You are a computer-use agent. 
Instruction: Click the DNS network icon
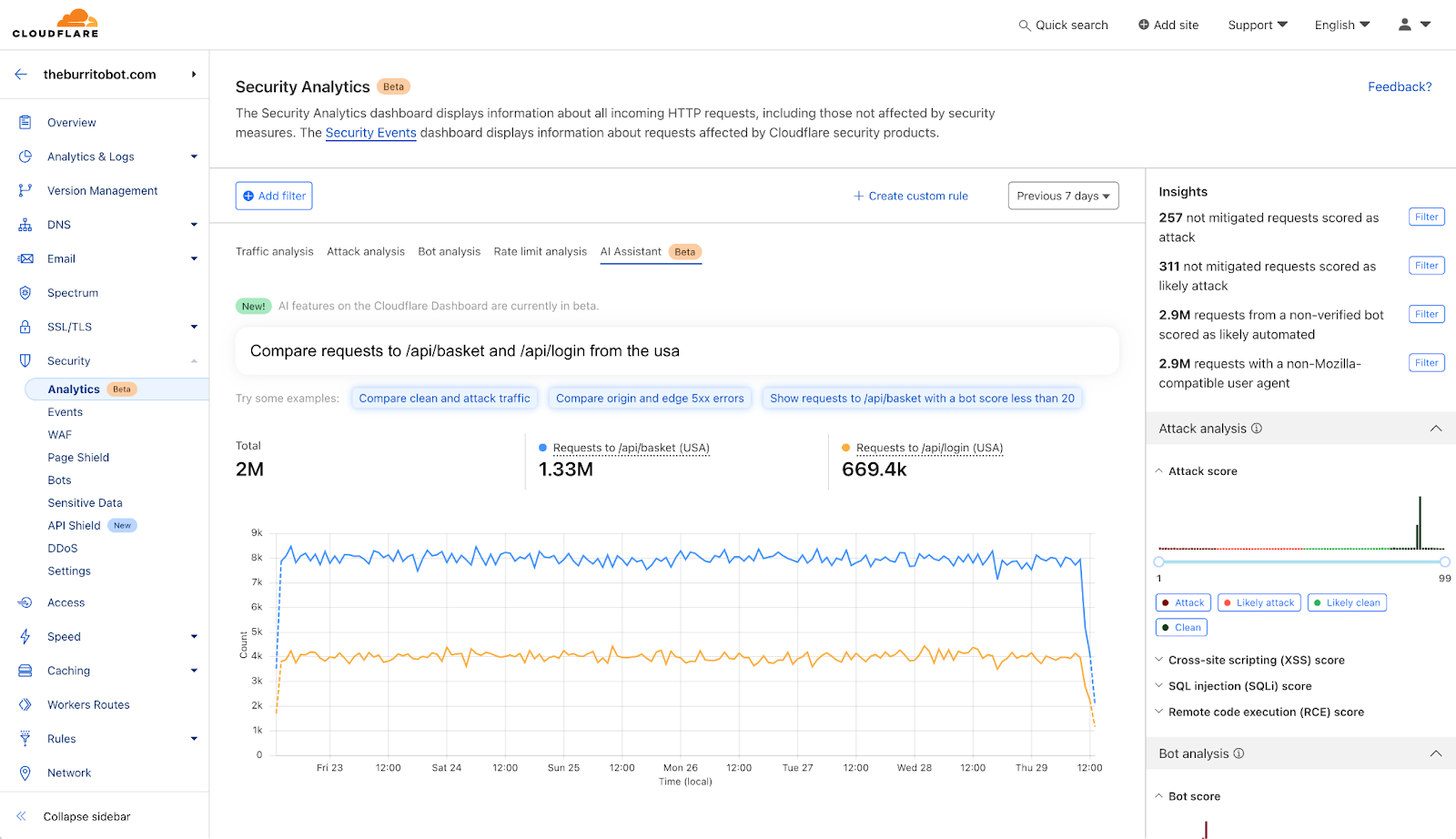point(25,225)
